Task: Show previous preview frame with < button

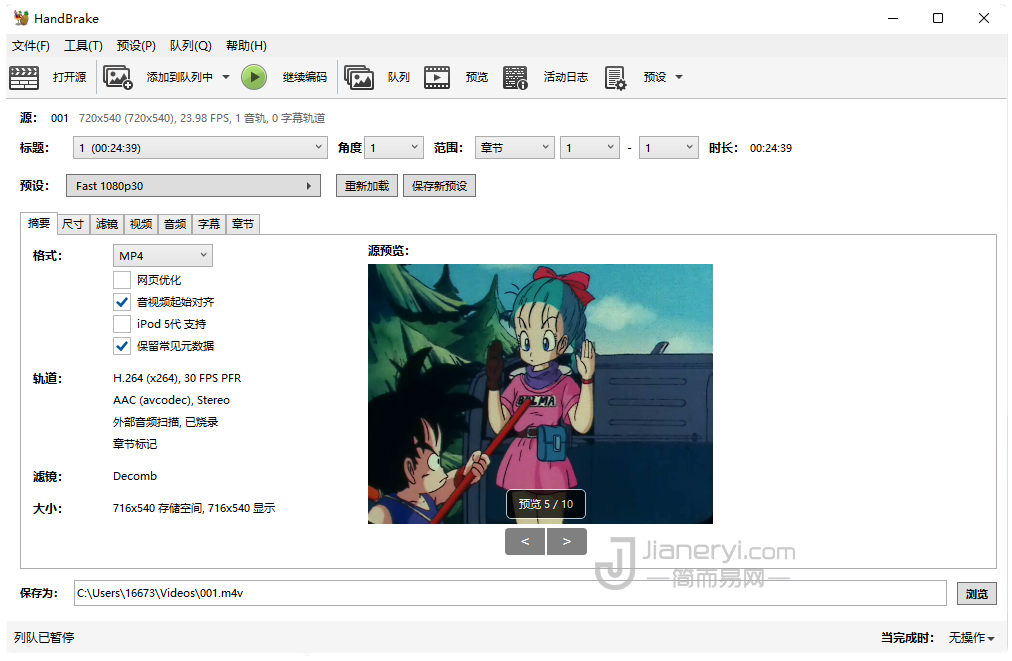Action: click(x=525, y=542)
